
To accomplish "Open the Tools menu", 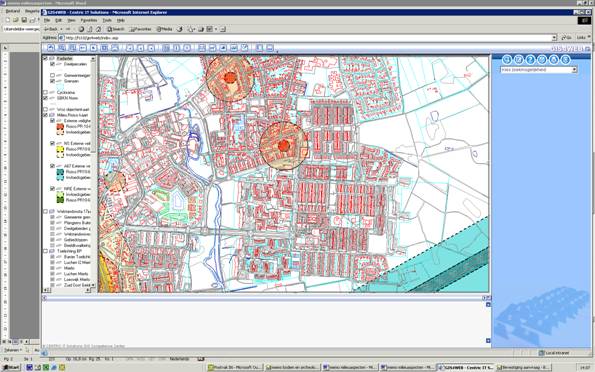I will coord(107,20).
